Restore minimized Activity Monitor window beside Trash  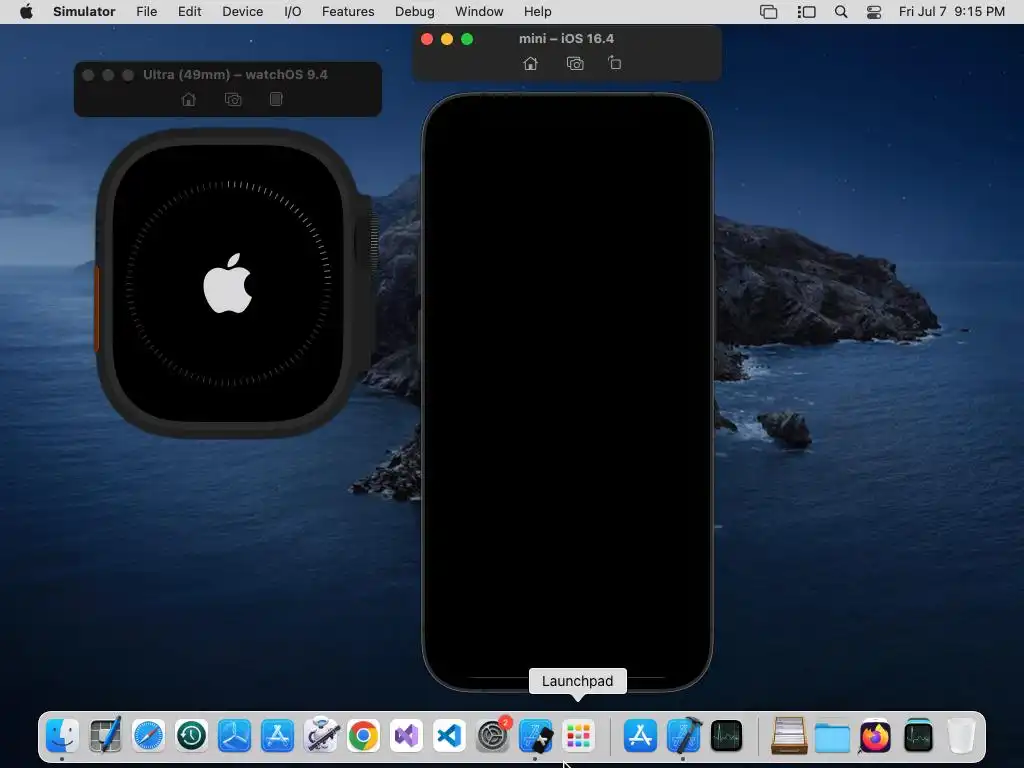918,736
